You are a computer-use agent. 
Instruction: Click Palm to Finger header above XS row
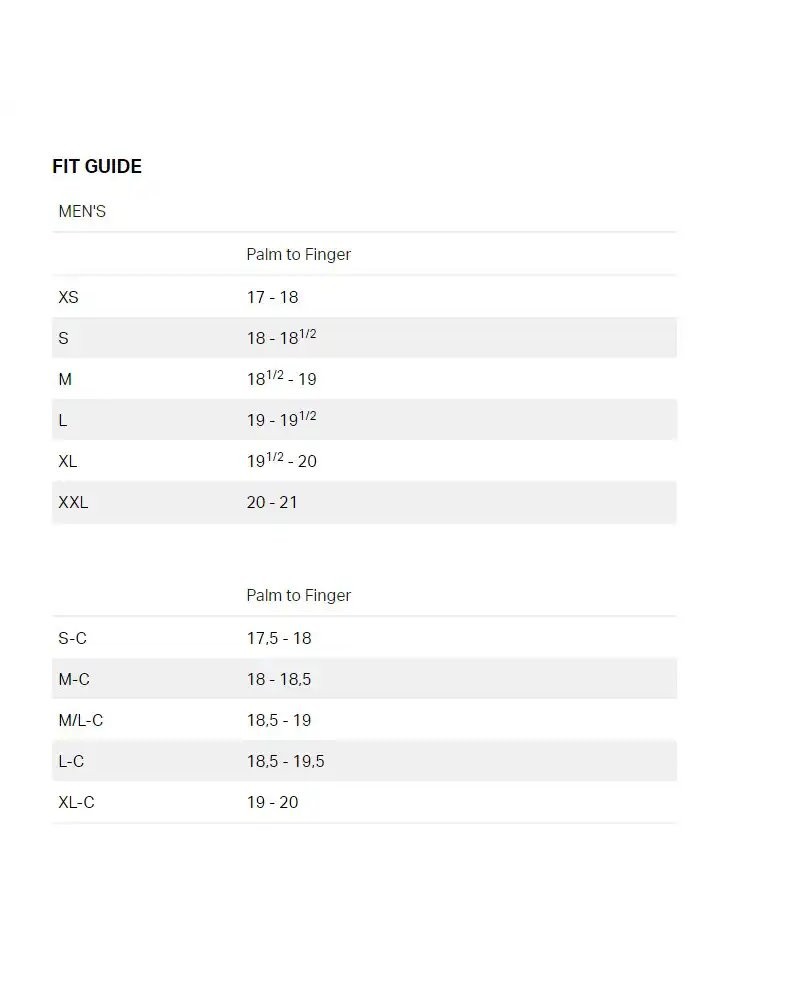point(298,255)
